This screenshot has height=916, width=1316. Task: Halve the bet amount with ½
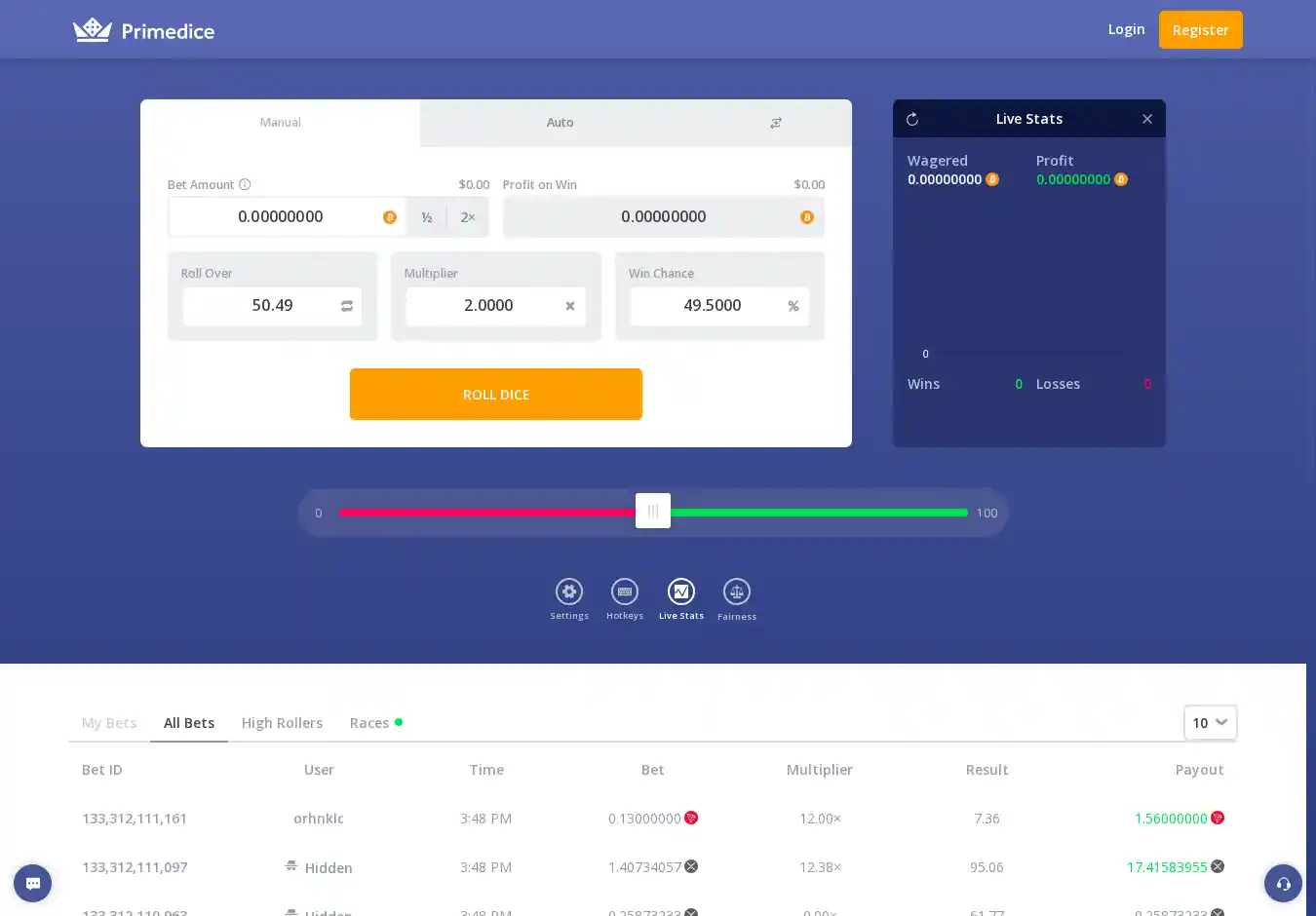coord(427,217)
